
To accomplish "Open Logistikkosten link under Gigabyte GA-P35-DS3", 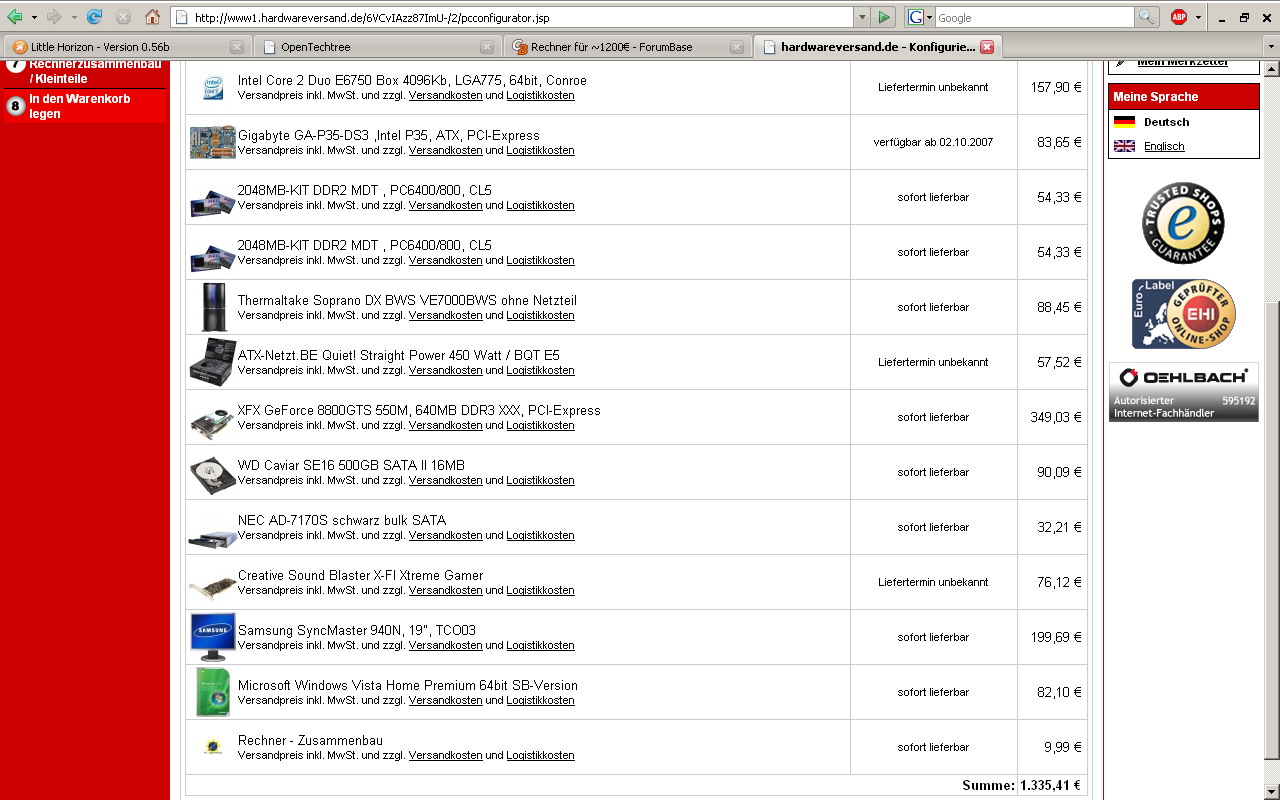I will click(540, 151).
